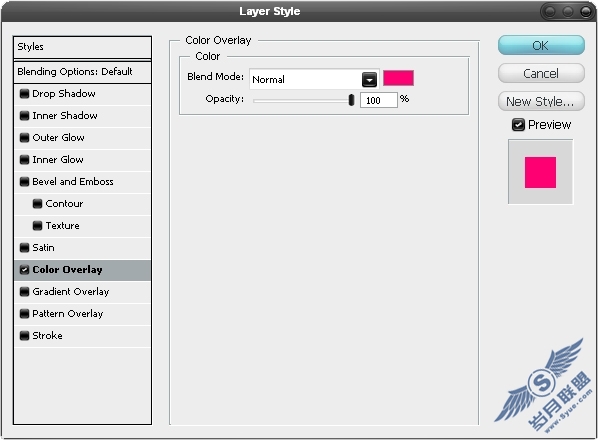
Task: Tick the Stroke checkbox
Action: 24,336
